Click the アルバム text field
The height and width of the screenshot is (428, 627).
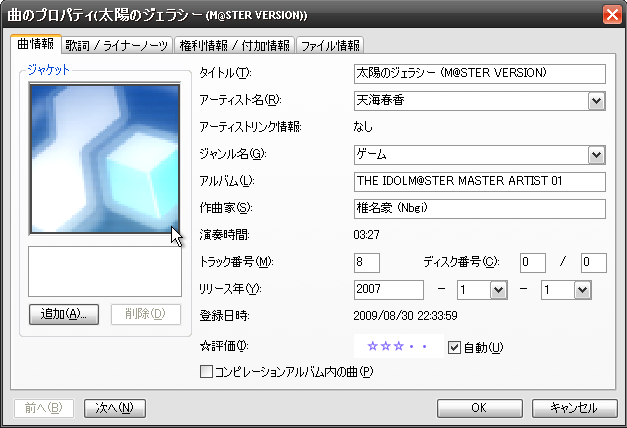point(479,182)
